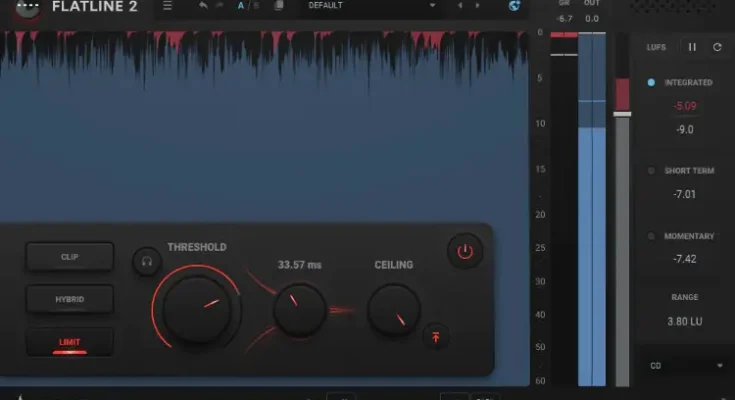Viewport: 735px width, 400px height.
Task: Select the Short Term loudness radio button
Action: [x=651, y=171]
